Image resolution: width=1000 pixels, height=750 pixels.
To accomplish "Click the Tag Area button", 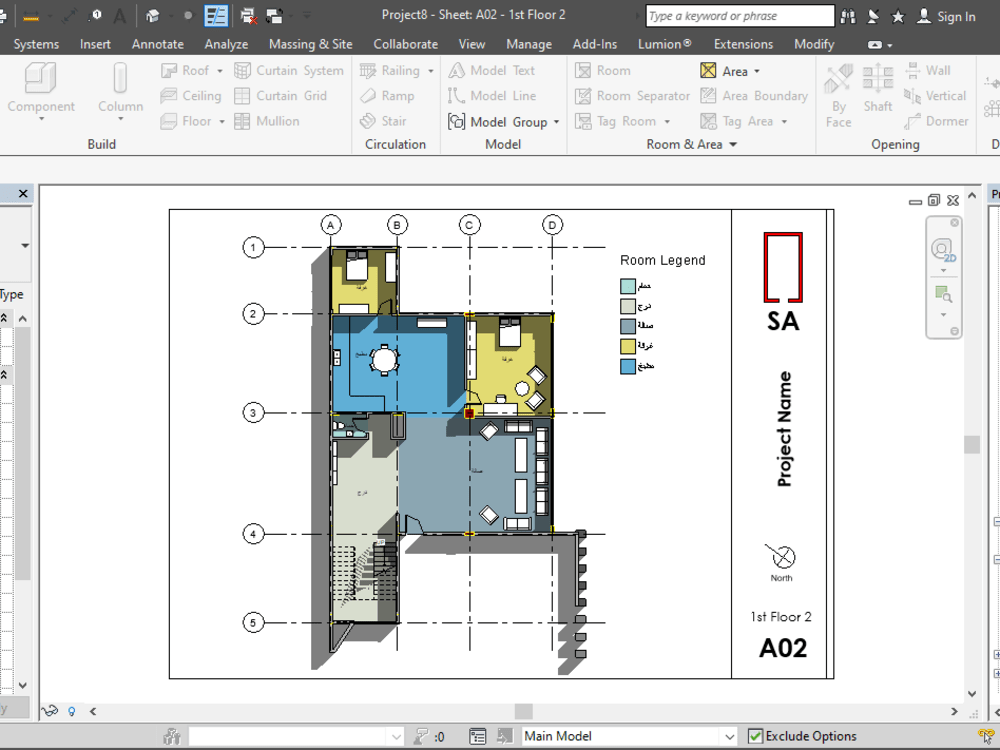I will [737, 121].
